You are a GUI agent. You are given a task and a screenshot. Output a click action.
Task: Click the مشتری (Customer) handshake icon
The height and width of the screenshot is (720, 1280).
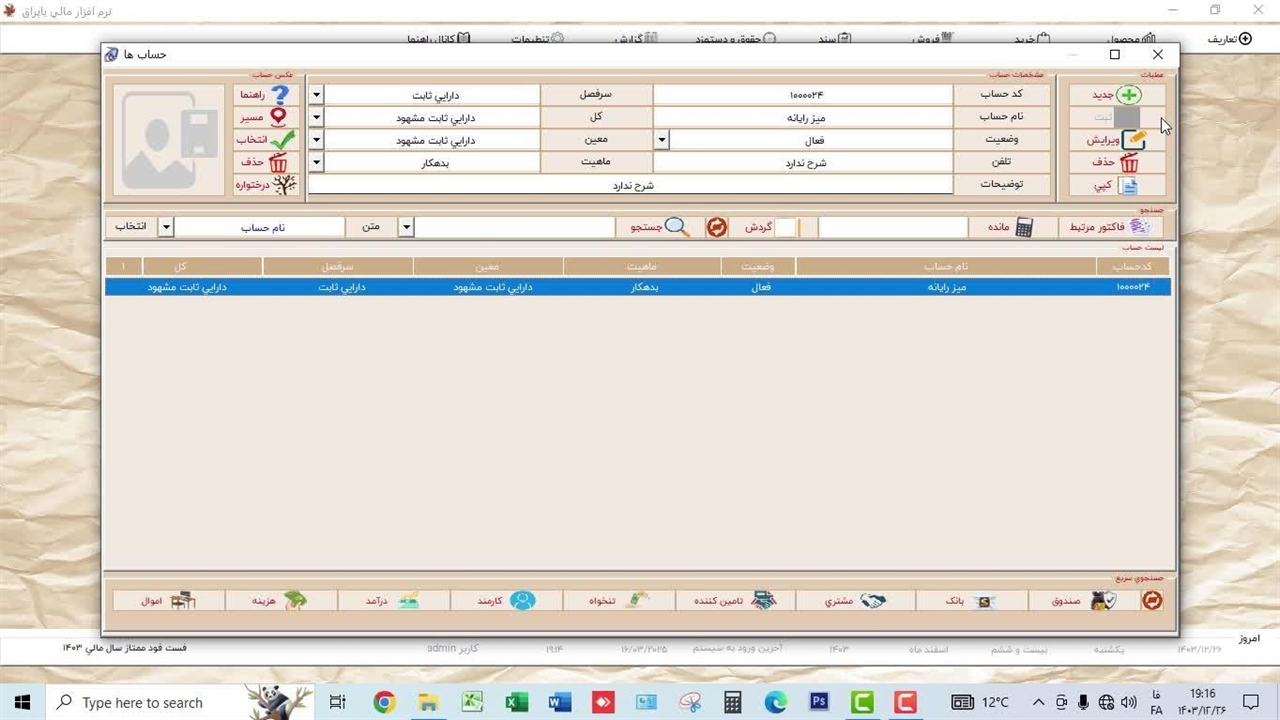pyautogui.click(x=873, y=601)
